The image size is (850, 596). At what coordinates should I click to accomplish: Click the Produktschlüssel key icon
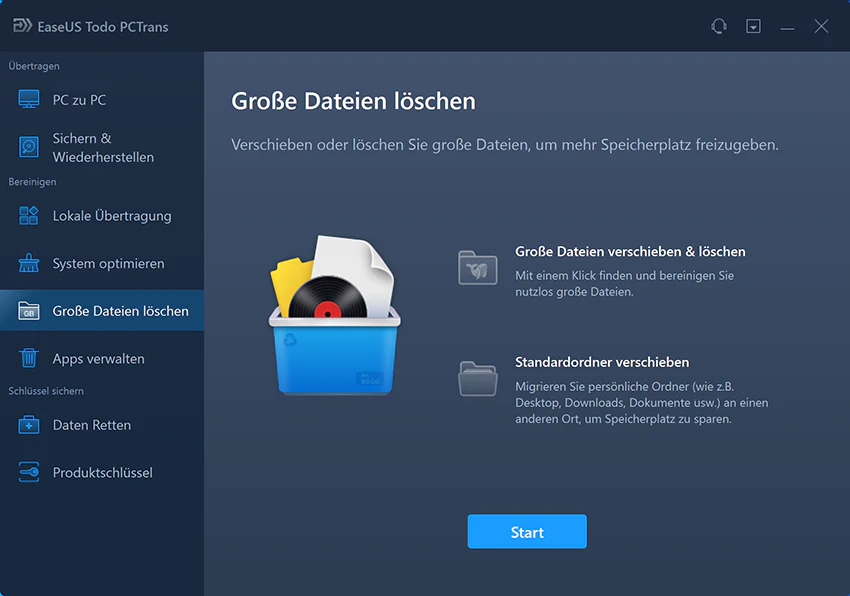(x=29, y=473)
